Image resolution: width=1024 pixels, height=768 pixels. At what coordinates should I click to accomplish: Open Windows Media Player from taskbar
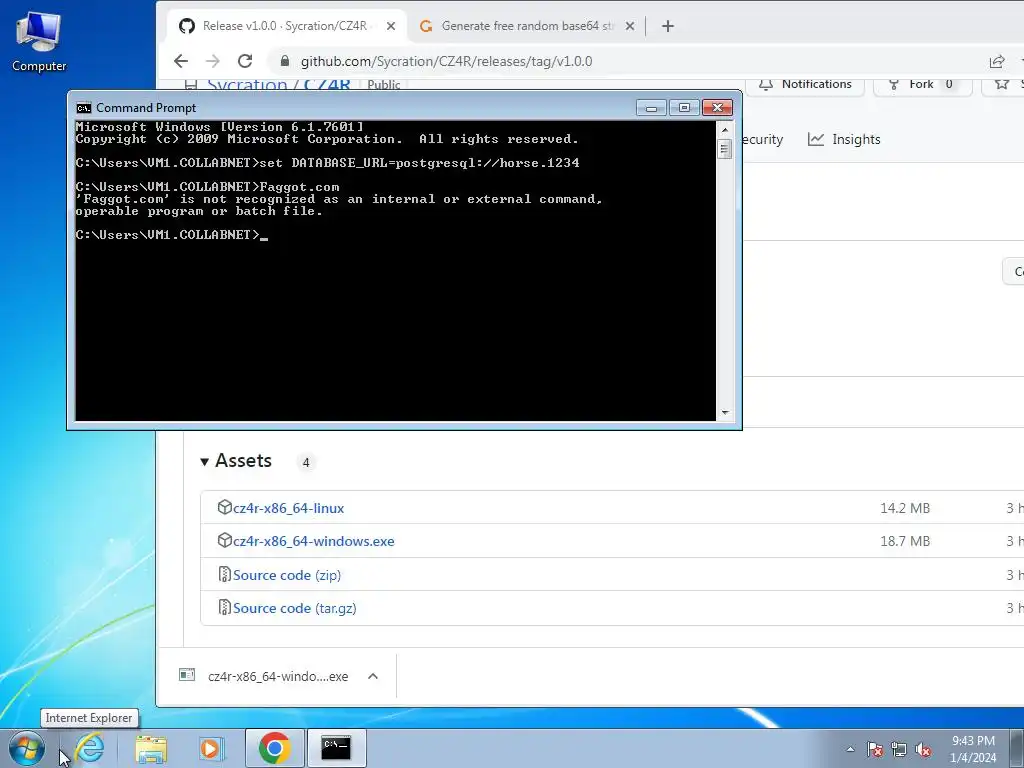click(211, 748)
